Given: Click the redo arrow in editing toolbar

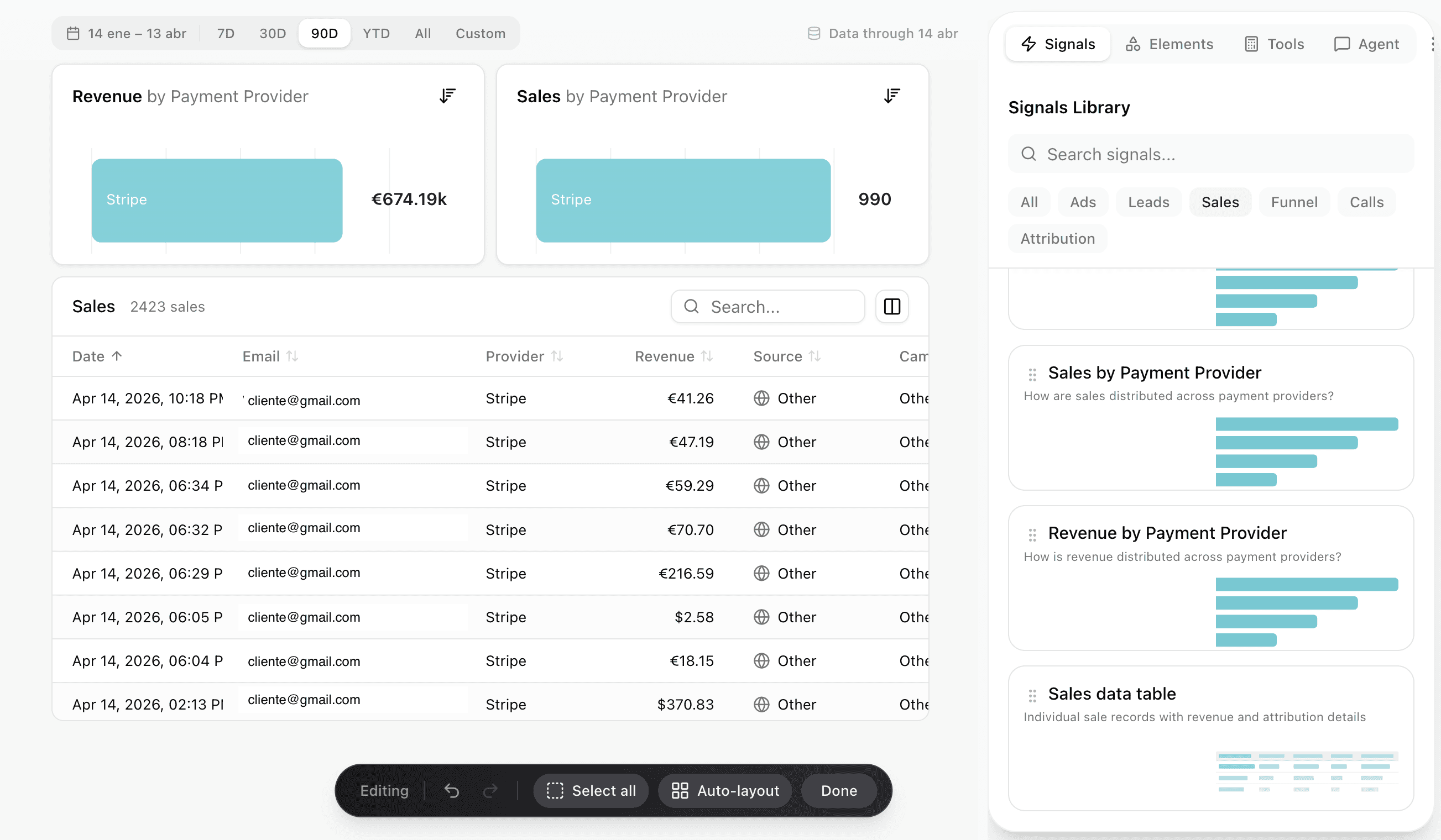Looking at the screenshot, I should point(490,791).
